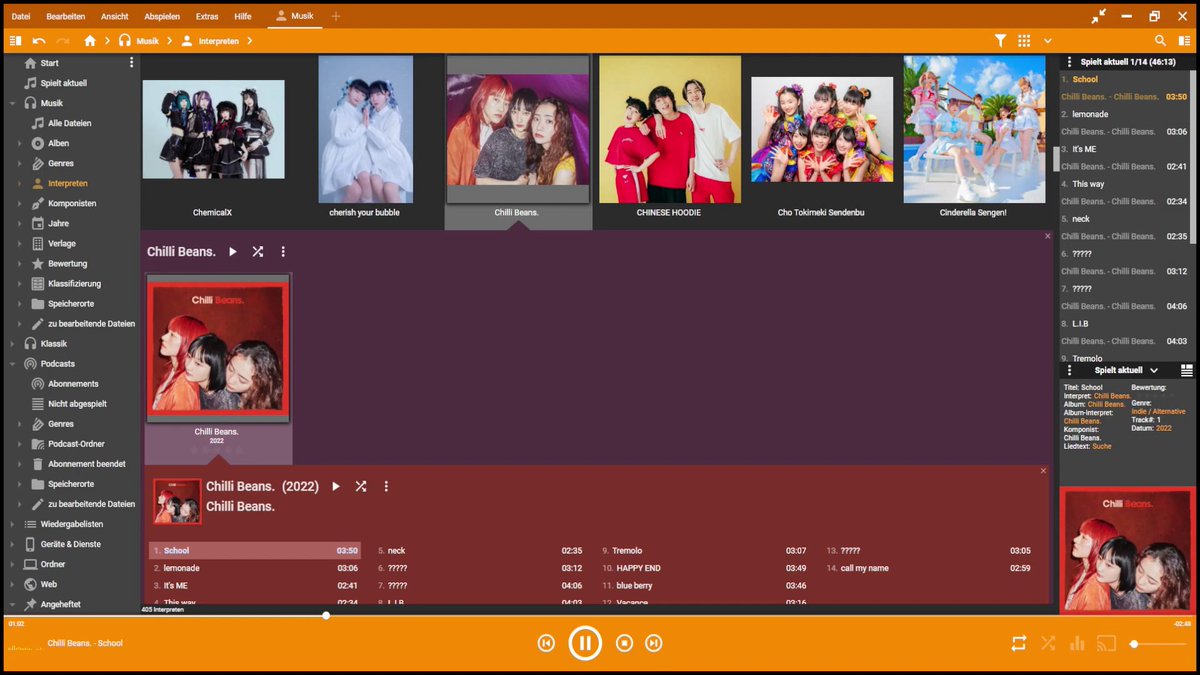
Task: Expand the Geräte & Dienste node
Action: click(12, 544)
